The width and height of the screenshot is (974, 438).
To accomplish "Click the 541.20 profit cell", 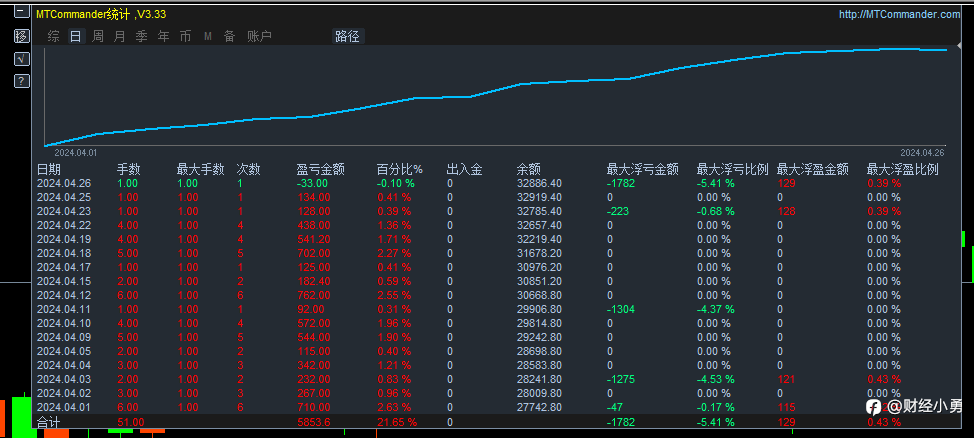I will [x=314, y=239].
